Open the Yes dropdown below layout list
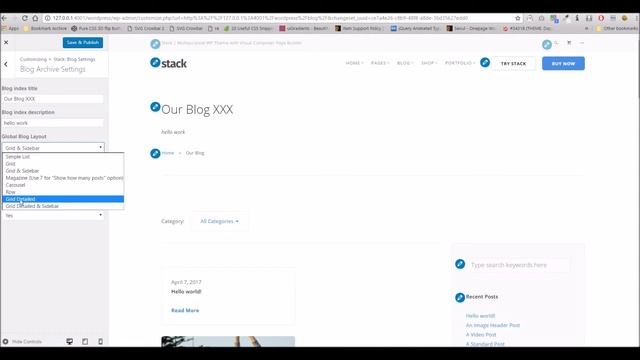The height and width of the screenshot is (360, 640). pos(53,215)
